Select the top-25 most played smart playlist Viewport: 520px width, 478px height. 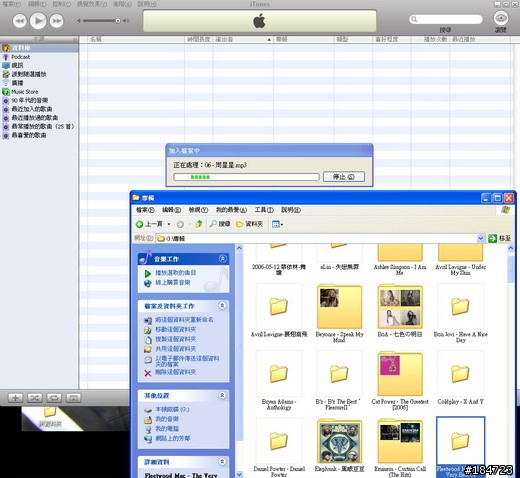pyautogui.click(x=39, y=126)
